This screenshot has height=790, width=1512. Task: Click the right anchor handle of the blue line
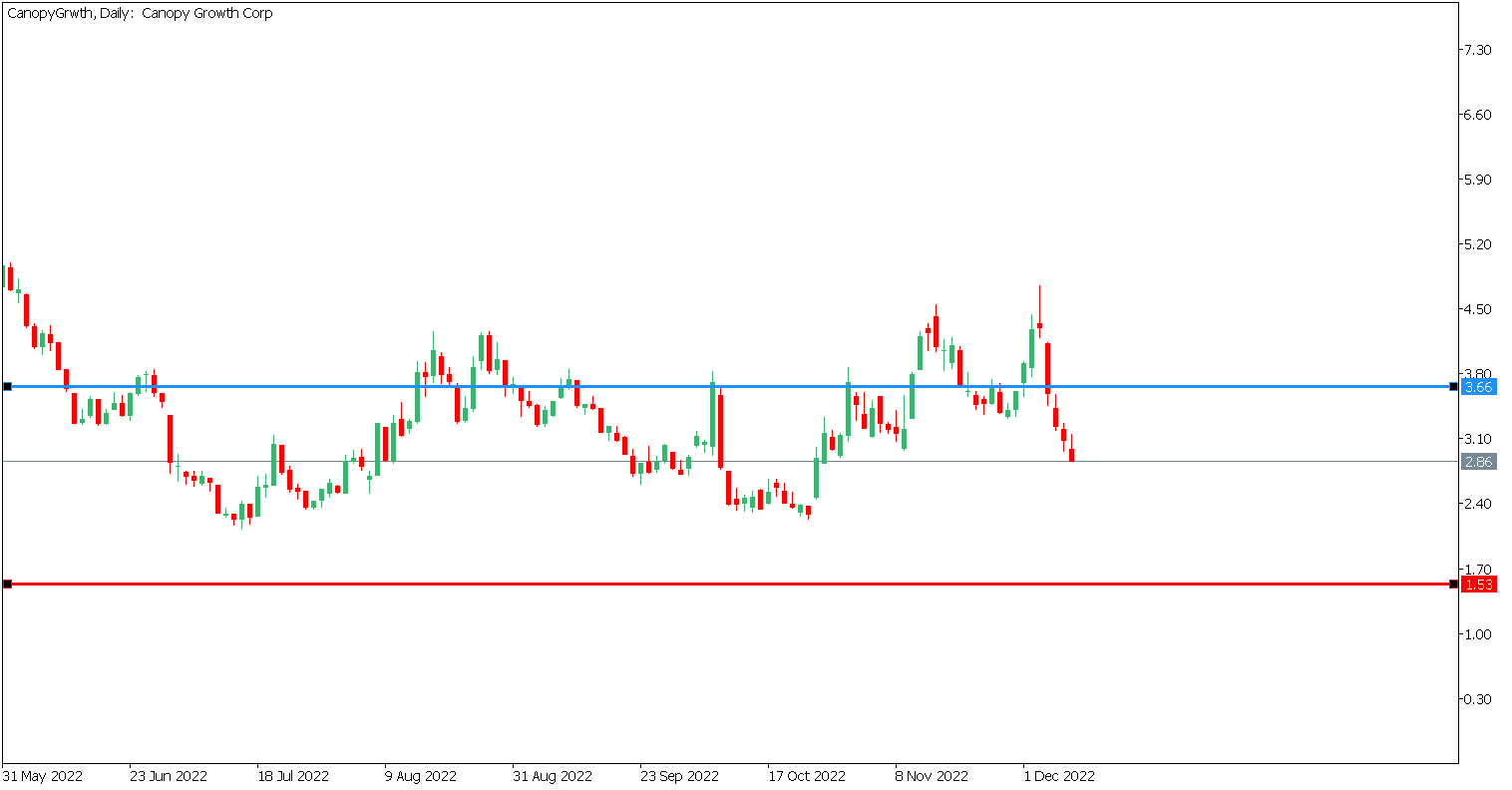pyautogui.click(x=1453, y=386)
